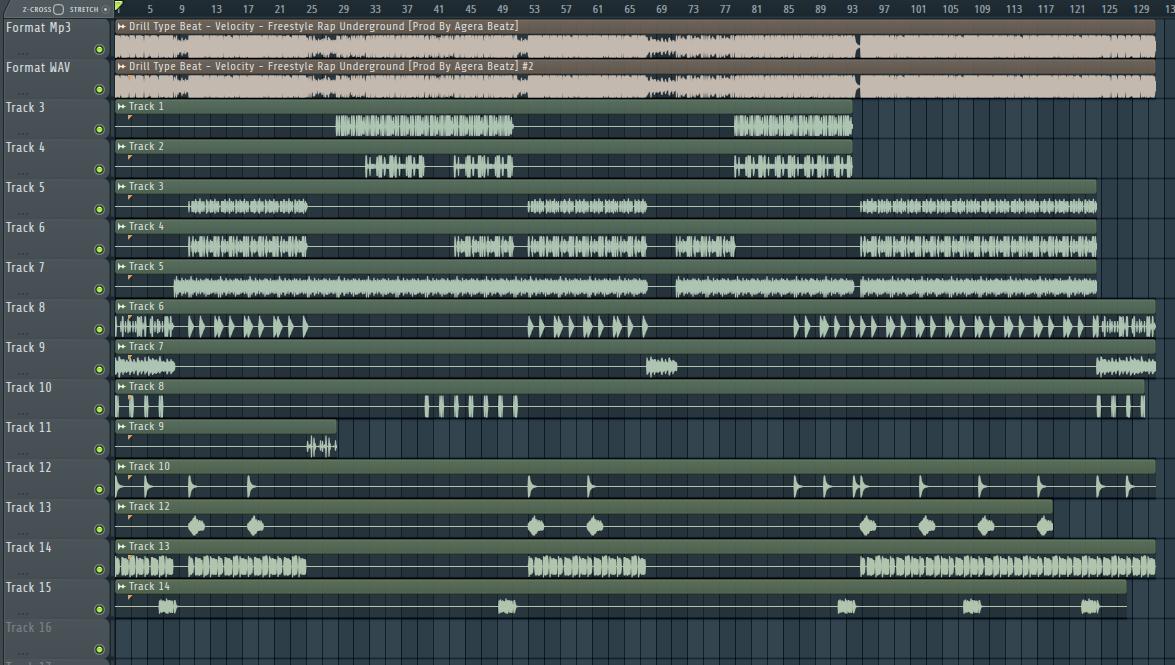The image size is (1175, 665).
Task: Jump to bar 129 on the ruler
Action: pyautogui.click(x=1141, y=9)
